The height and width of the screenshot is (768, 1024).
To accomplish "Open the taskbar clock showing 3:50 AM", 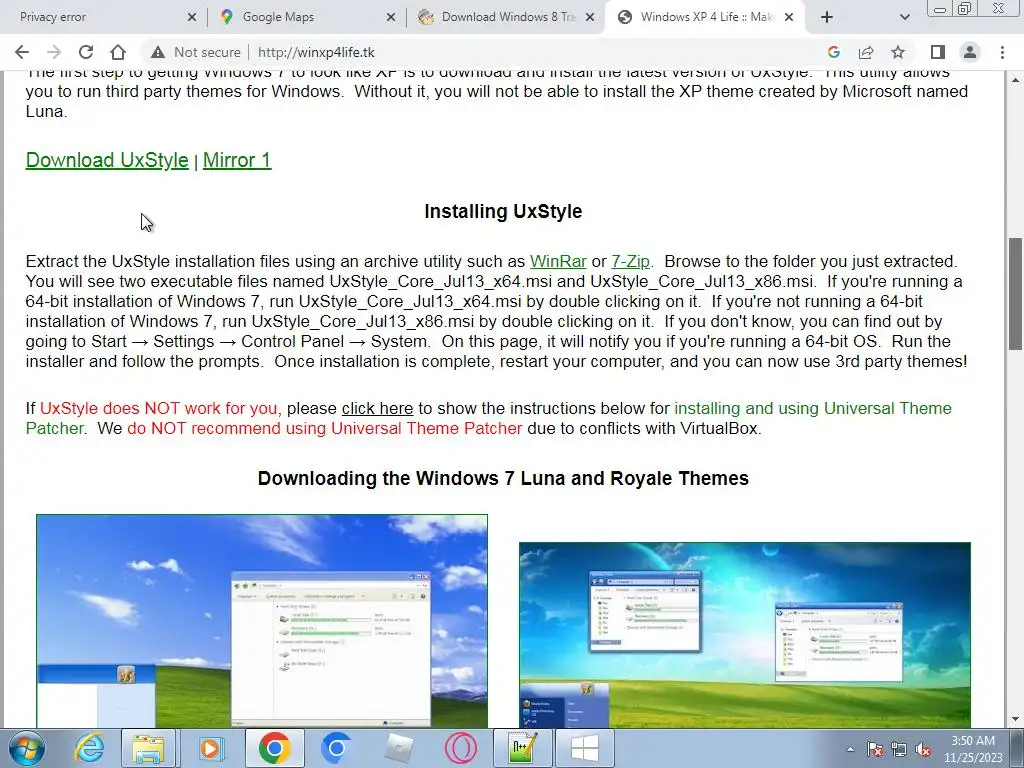I will (x=973, y=749).
